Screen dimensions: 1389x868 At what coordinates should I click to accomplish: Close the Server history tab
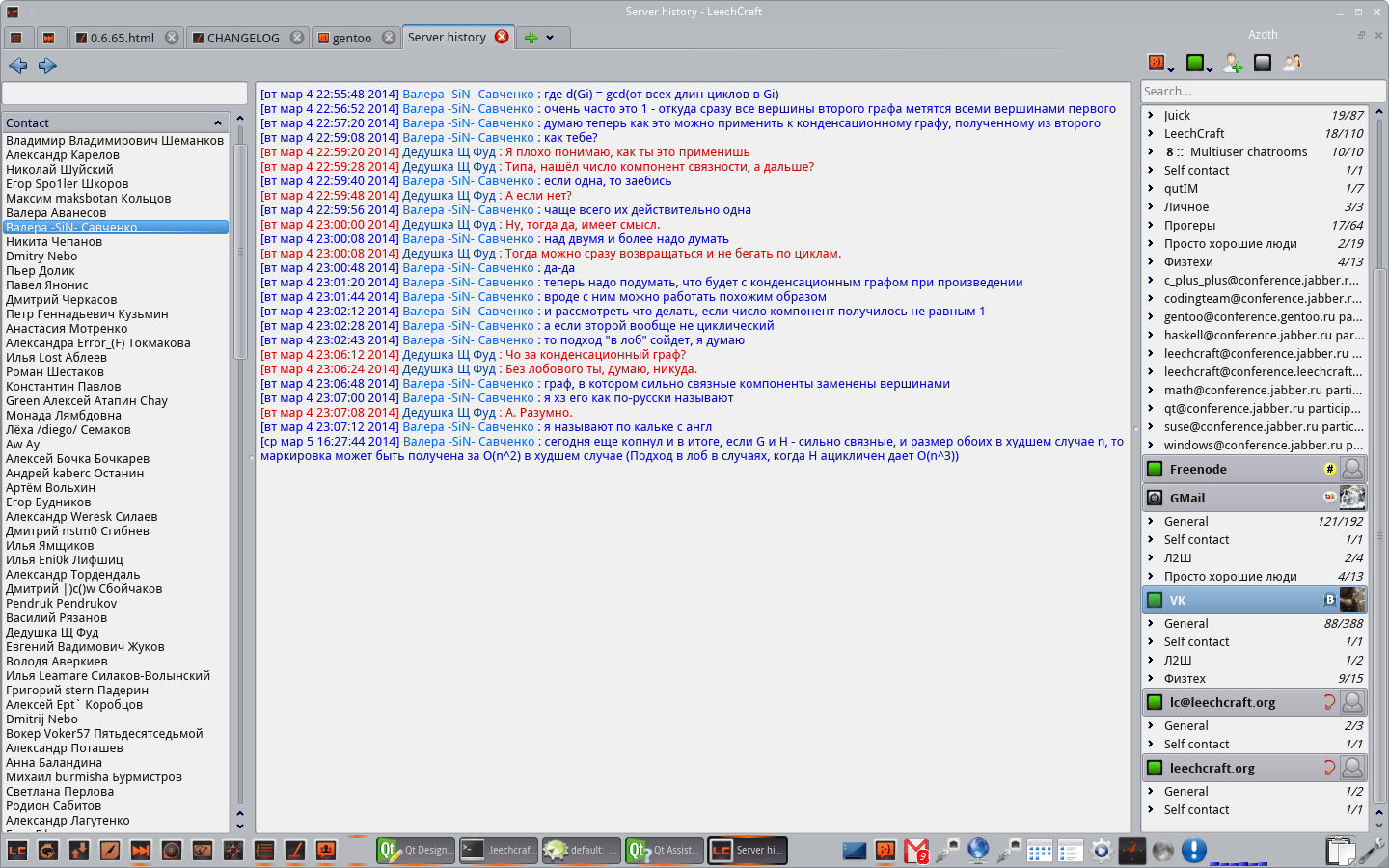pos(502,37)
